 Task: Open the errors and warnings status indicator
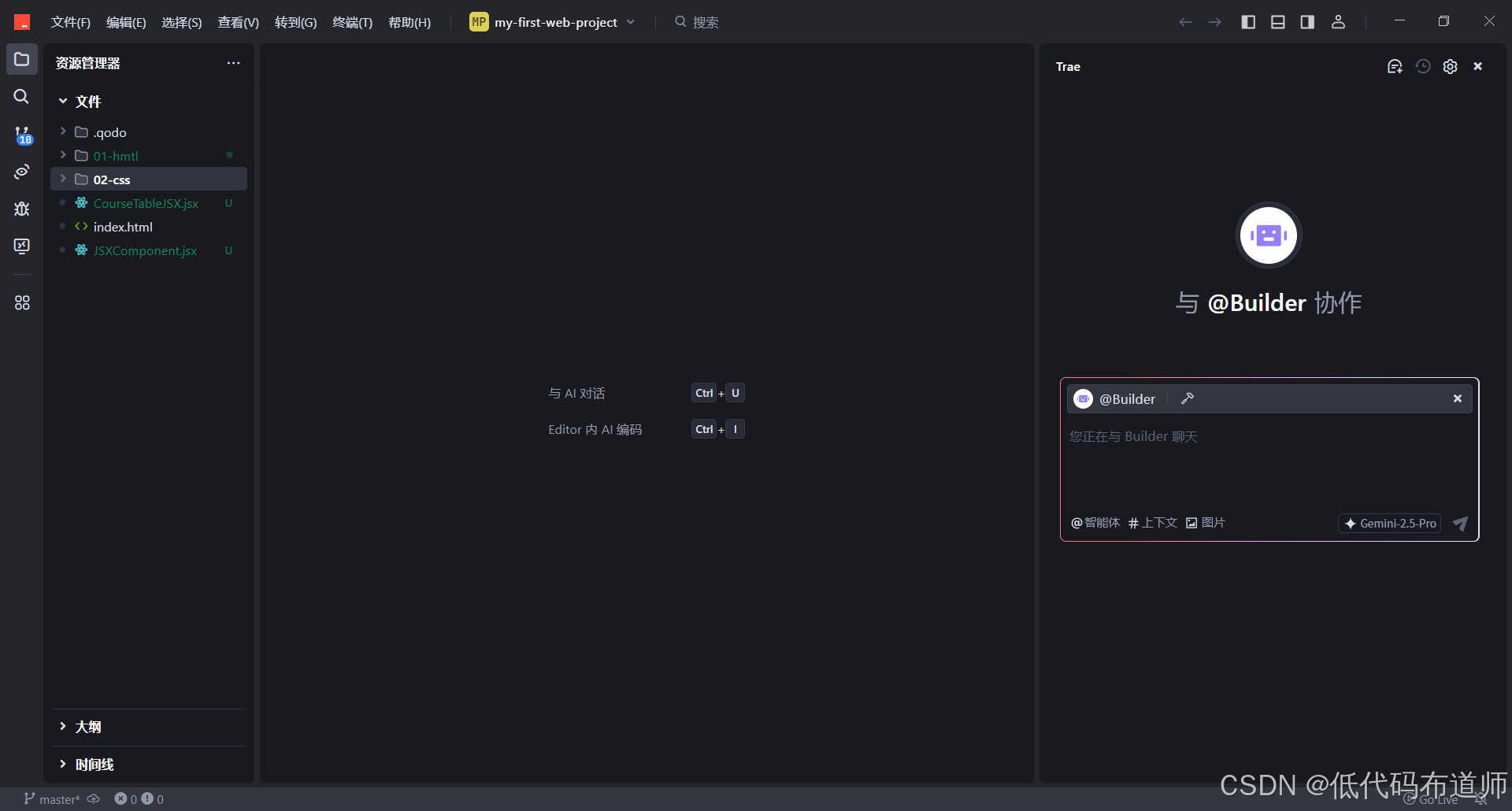[139, 799]
